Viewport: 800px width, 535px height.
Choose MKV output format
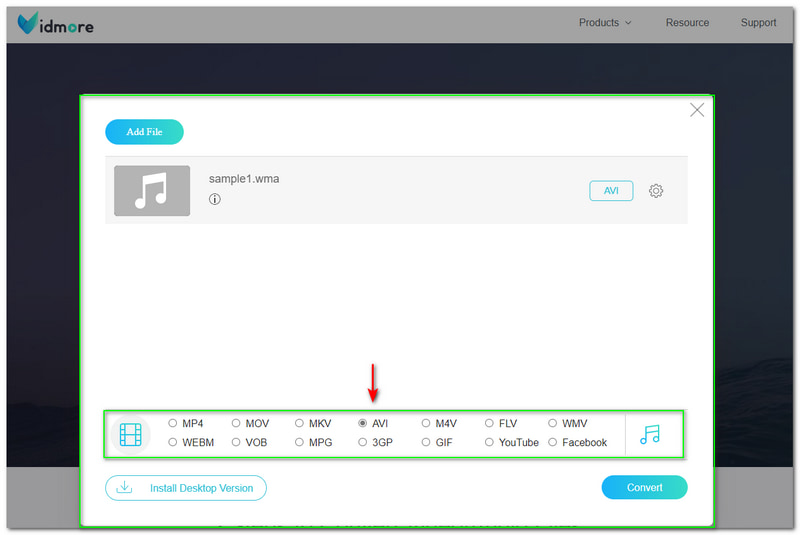pyautogui.click(x=299, y=423)
